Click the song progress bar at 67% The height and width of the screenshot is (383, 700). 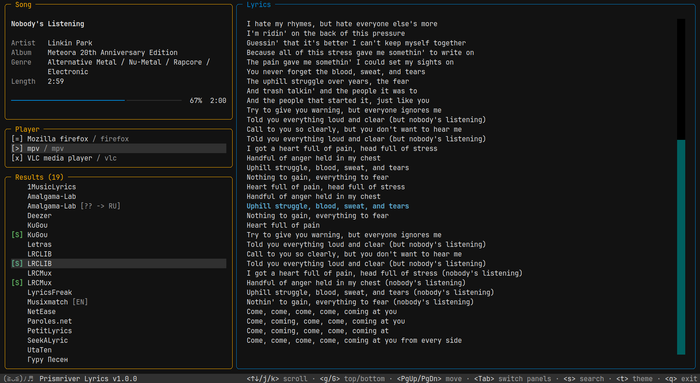[x=96, y=100]
